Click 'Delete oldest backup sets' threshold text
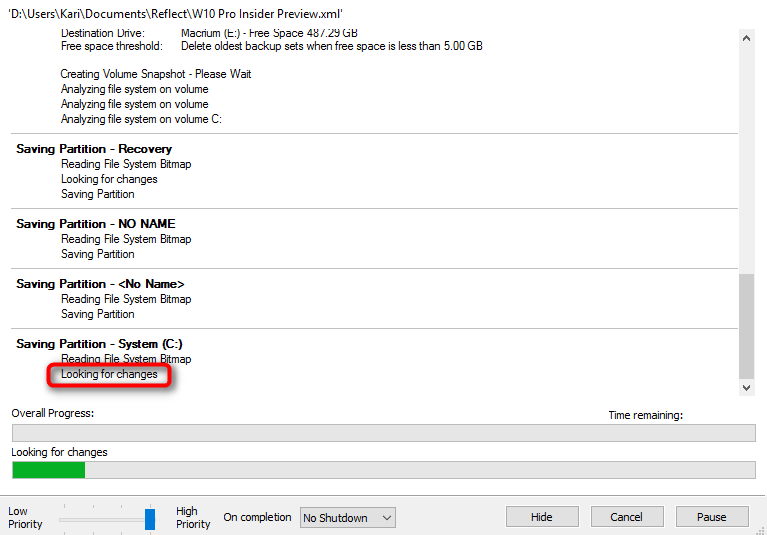Image resolution: width=767 pixels, height=535 pixels. (332, 46)
